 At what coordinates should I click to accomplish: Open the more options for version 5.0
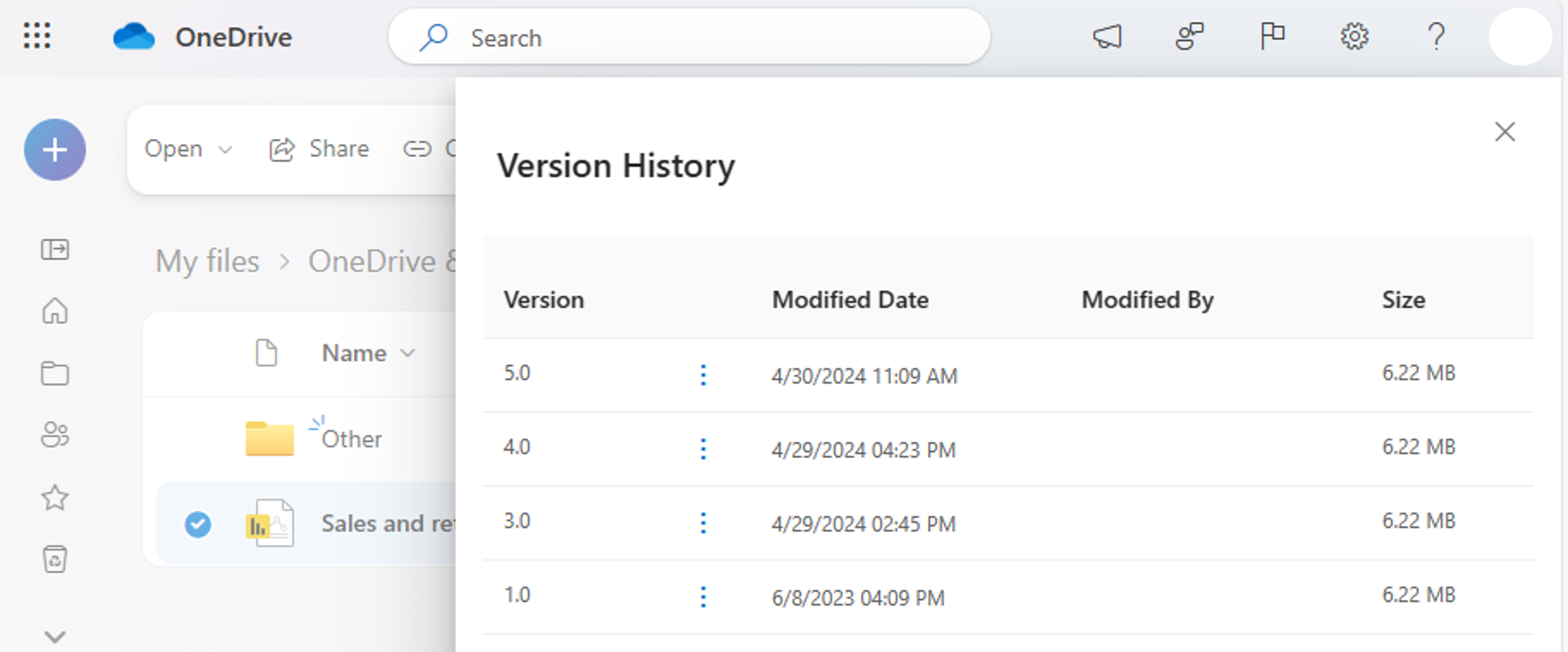coord(703,375)
